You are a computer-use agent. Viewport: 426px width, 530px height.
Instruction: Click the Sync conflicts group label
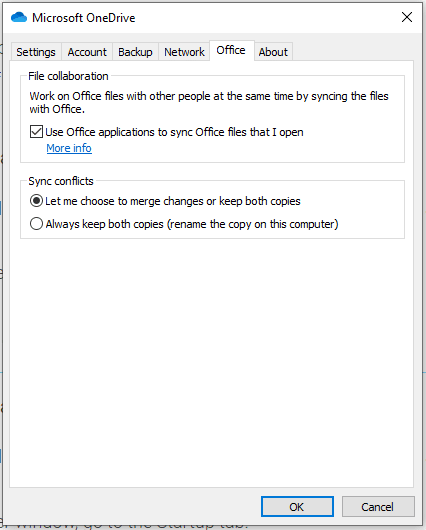coord(61,181)
